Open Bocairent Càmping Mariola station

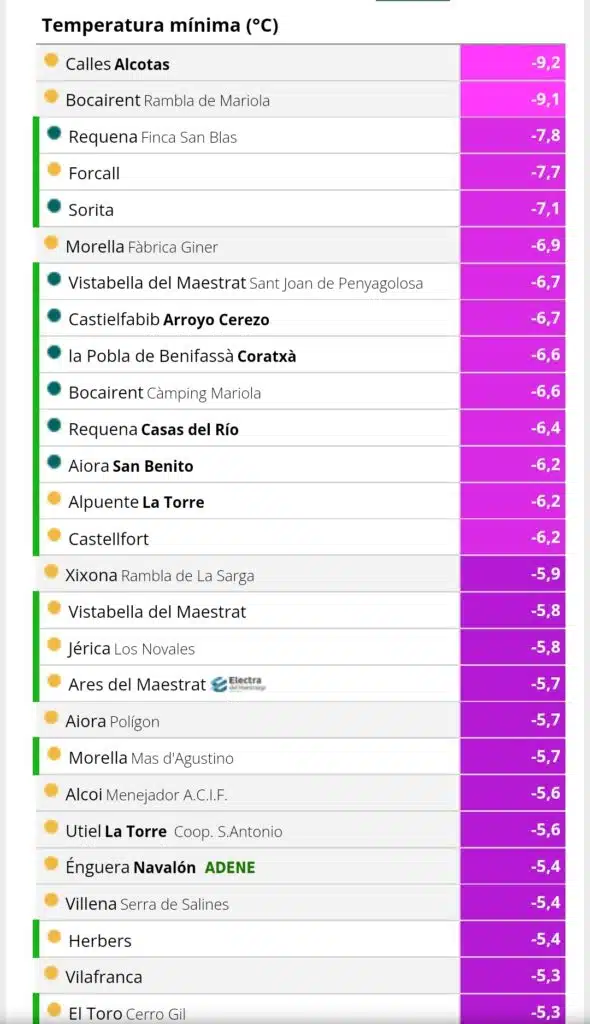click(164, 392)
